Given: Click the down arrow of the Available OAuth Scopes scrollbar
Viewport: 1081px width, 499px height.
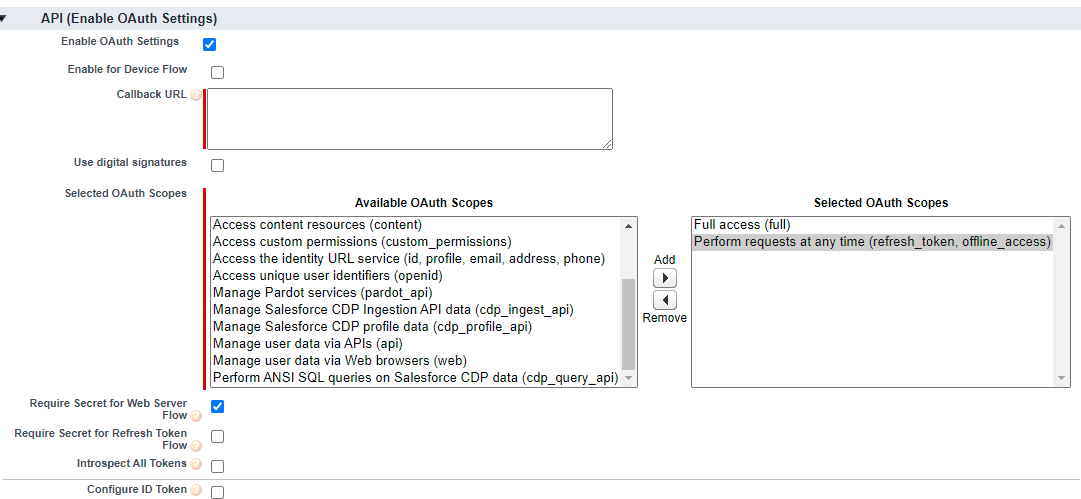Looking at the screenshot, I should pos(628,378).
